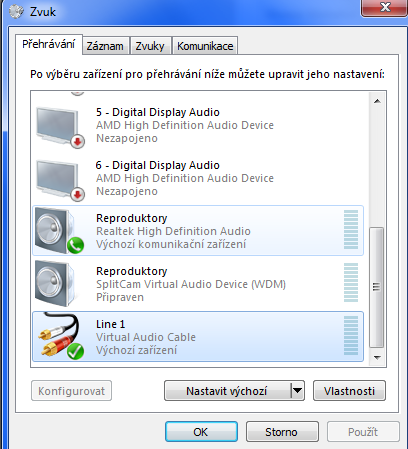Select 'SplitCam Virtual Audio Device (WDM)' text

coord(191,284)
